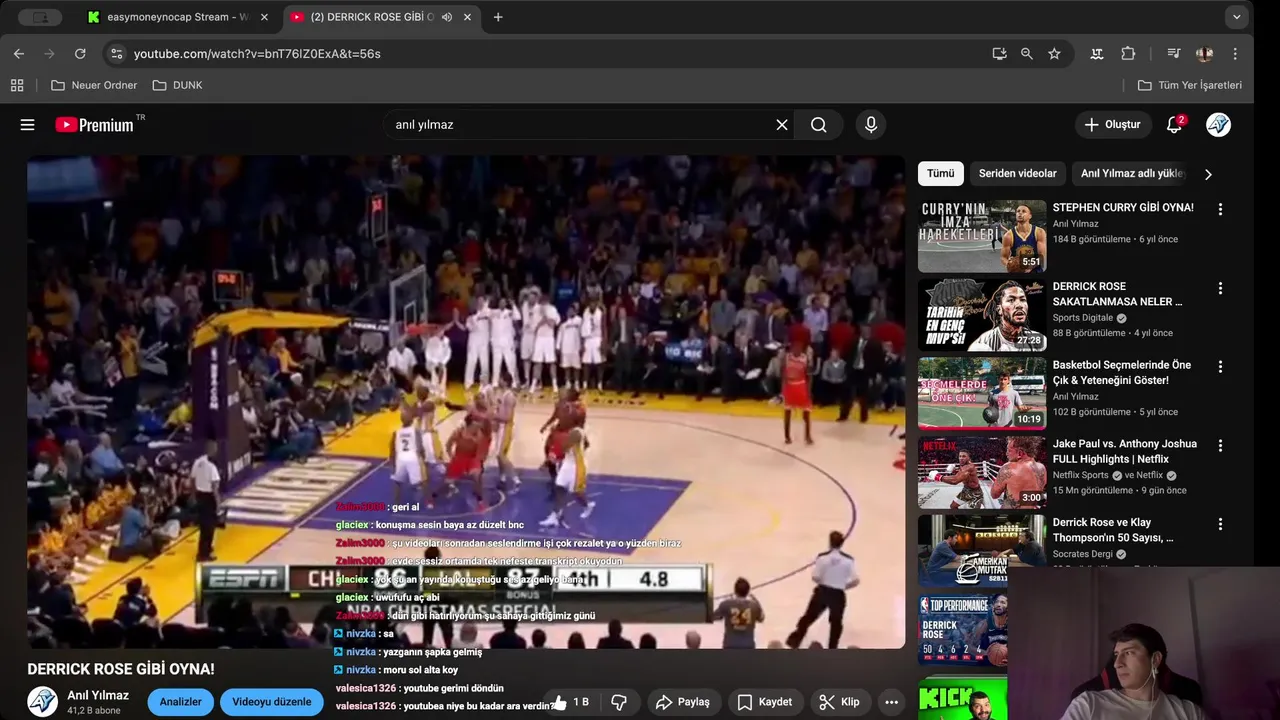This screenshot has height=720, width=1280.
Task: Open options for the Derrick Rose ve Klay Thompson video
Action: [x=1220, y=524]
